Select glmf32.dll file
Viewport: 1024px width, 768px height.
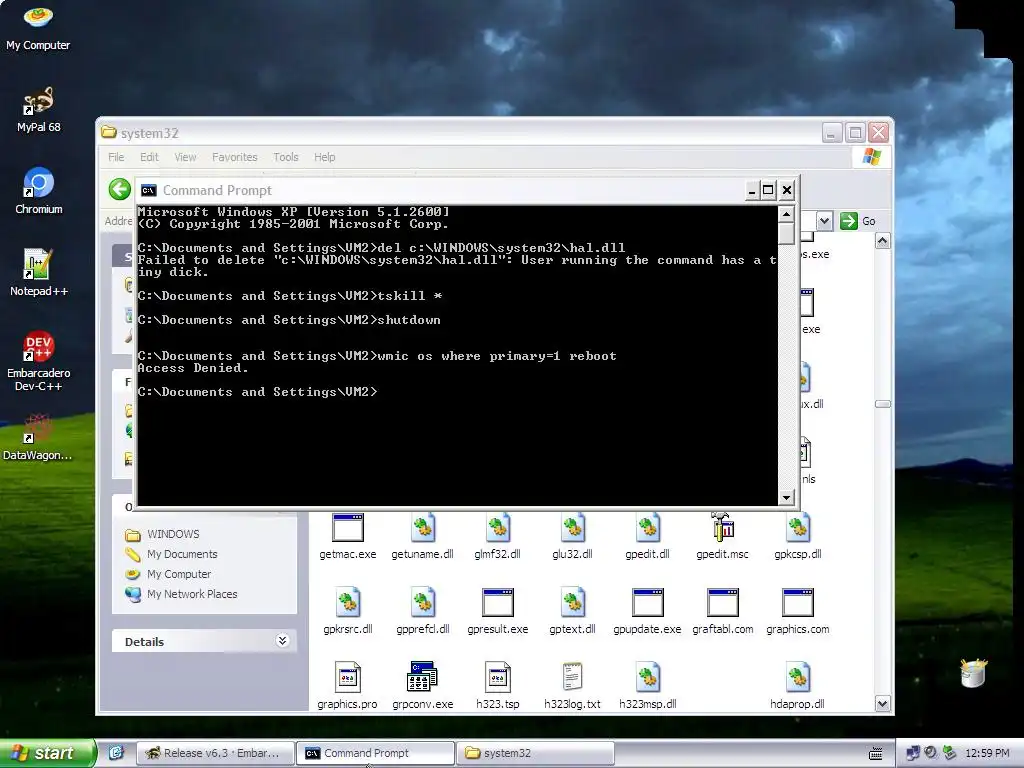tap(498, 537)
